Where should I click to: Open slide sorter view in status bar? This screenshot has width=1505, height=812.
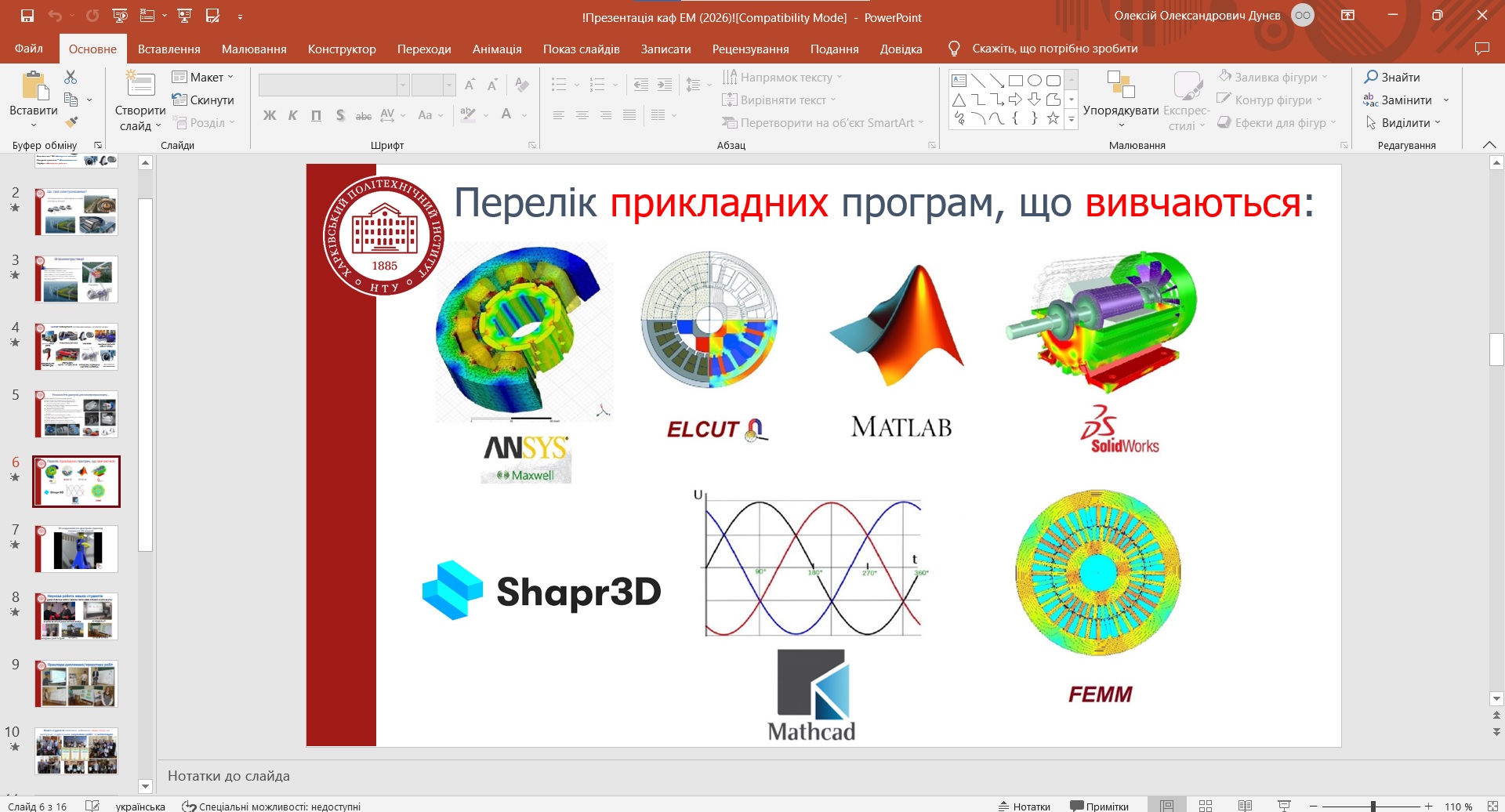point(1206,806)
